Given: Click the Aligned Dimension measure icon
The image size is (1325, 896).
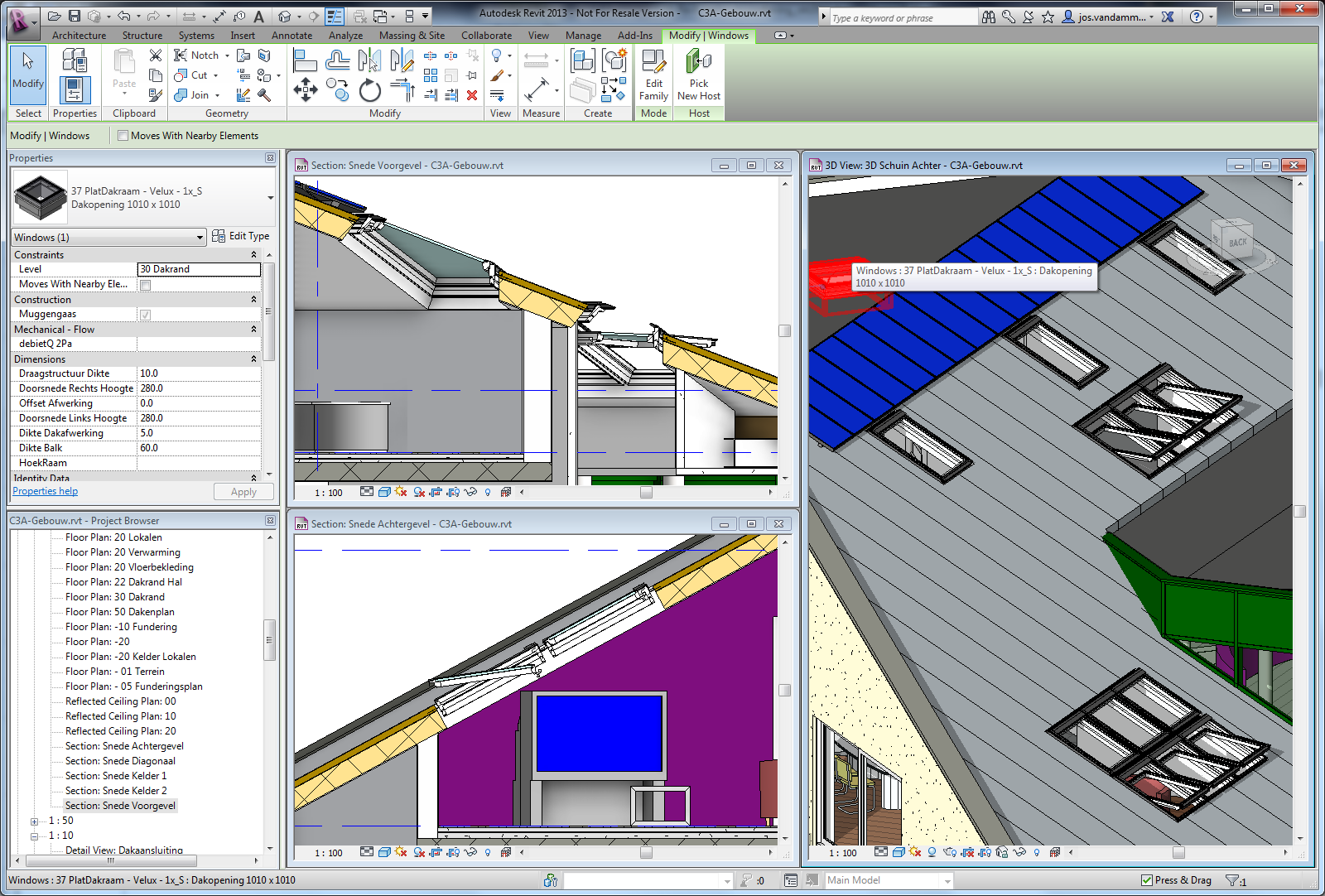Looking at the screenshot, I should pos(537,89).
